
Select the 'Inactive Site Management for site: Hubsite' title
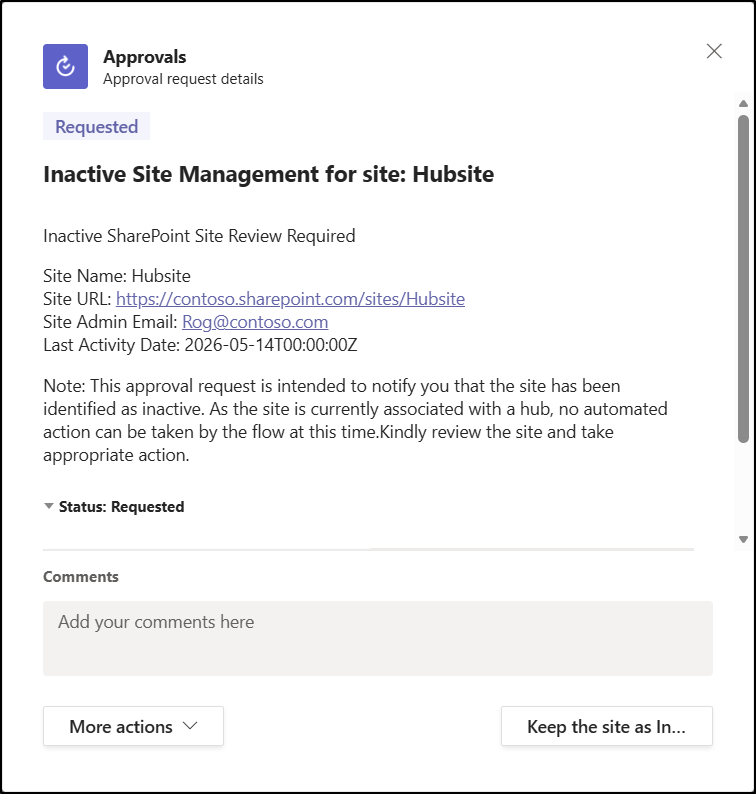point(268,174)
